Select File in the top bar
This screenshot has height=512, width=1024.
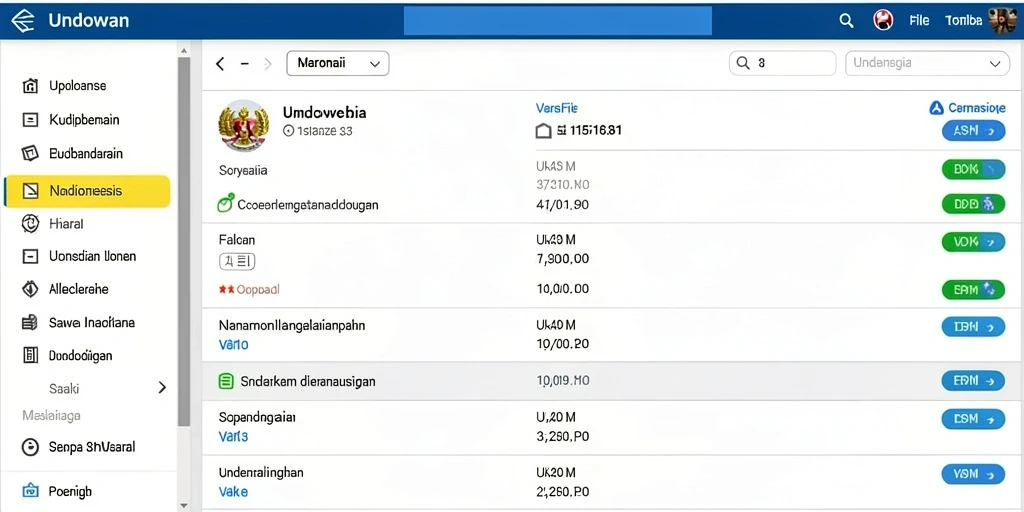919,20
